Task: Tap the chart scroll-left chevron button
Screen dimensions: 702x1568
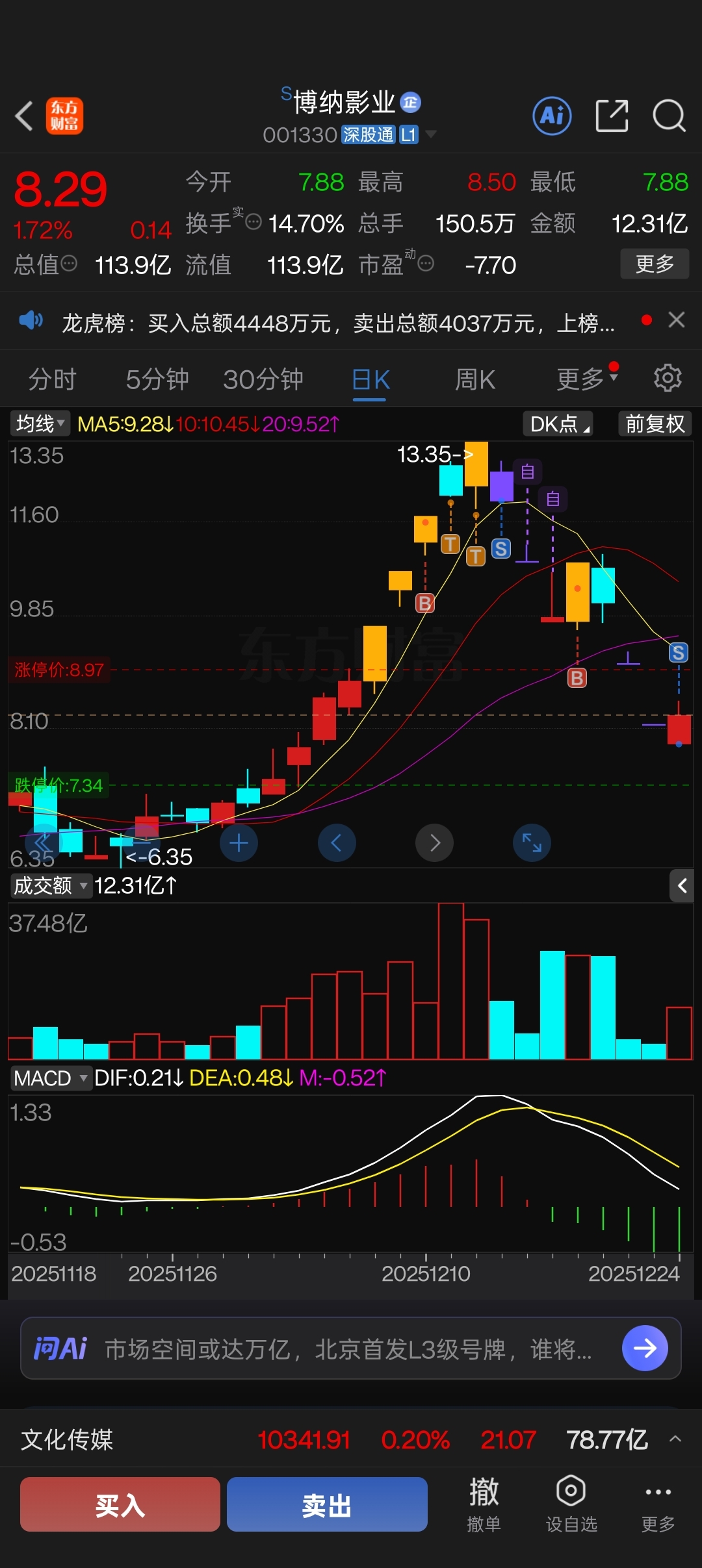Action: 337,843
